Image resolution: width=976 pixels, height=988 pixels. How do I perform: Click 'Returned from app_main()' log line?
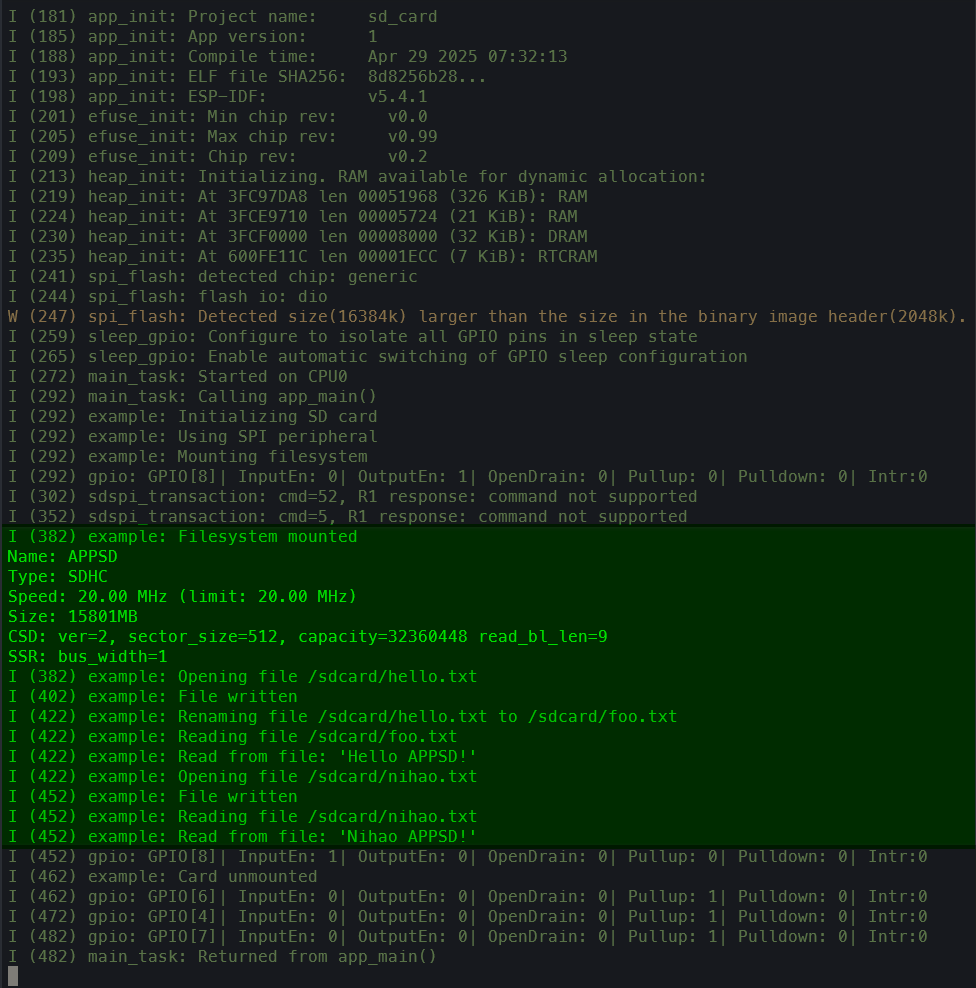222,957
